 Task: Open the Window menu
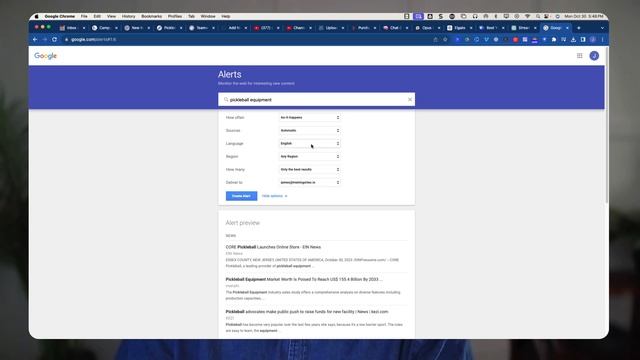coord(208,16)
